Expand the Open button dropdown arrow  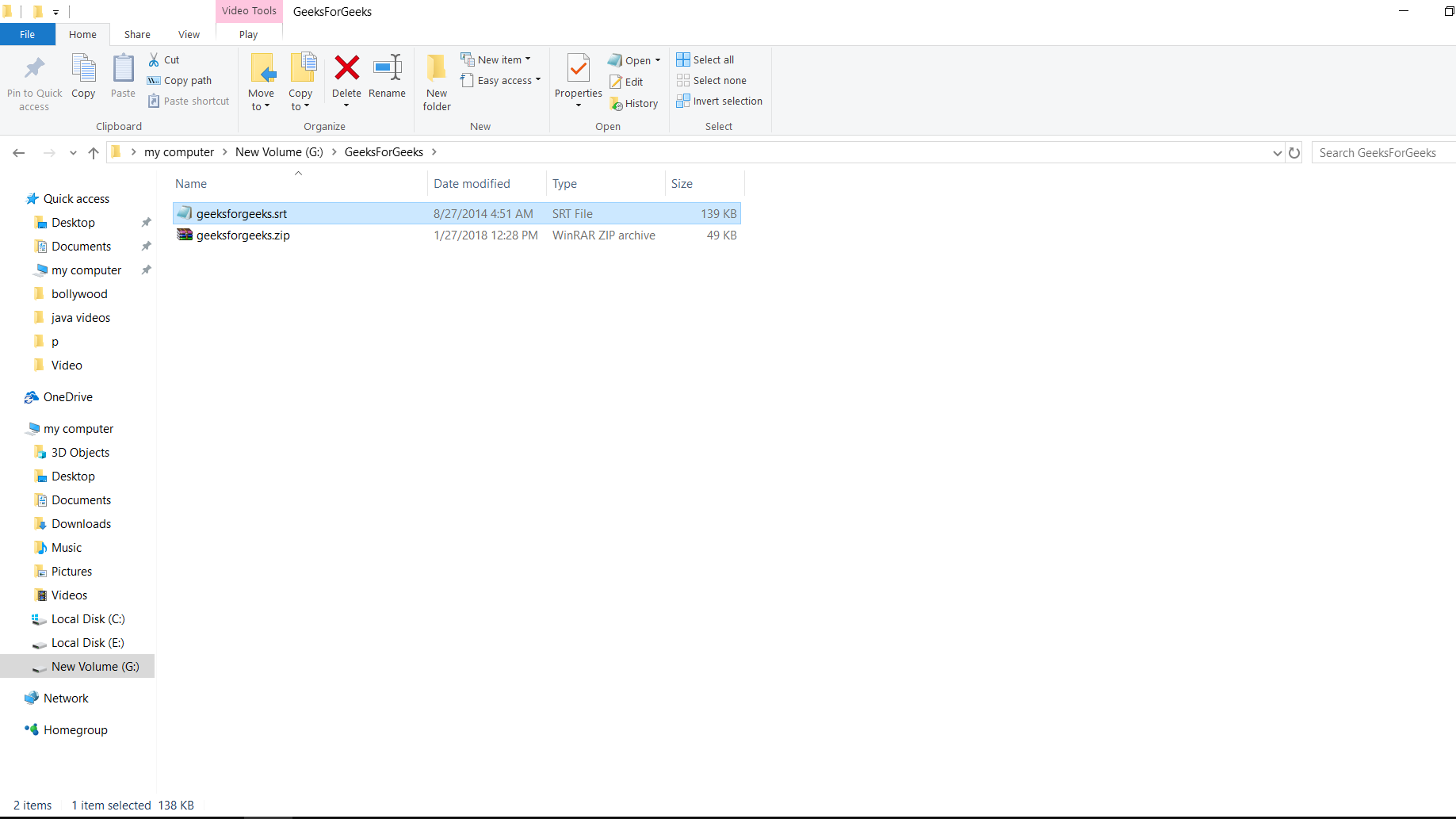coord(658,60)
